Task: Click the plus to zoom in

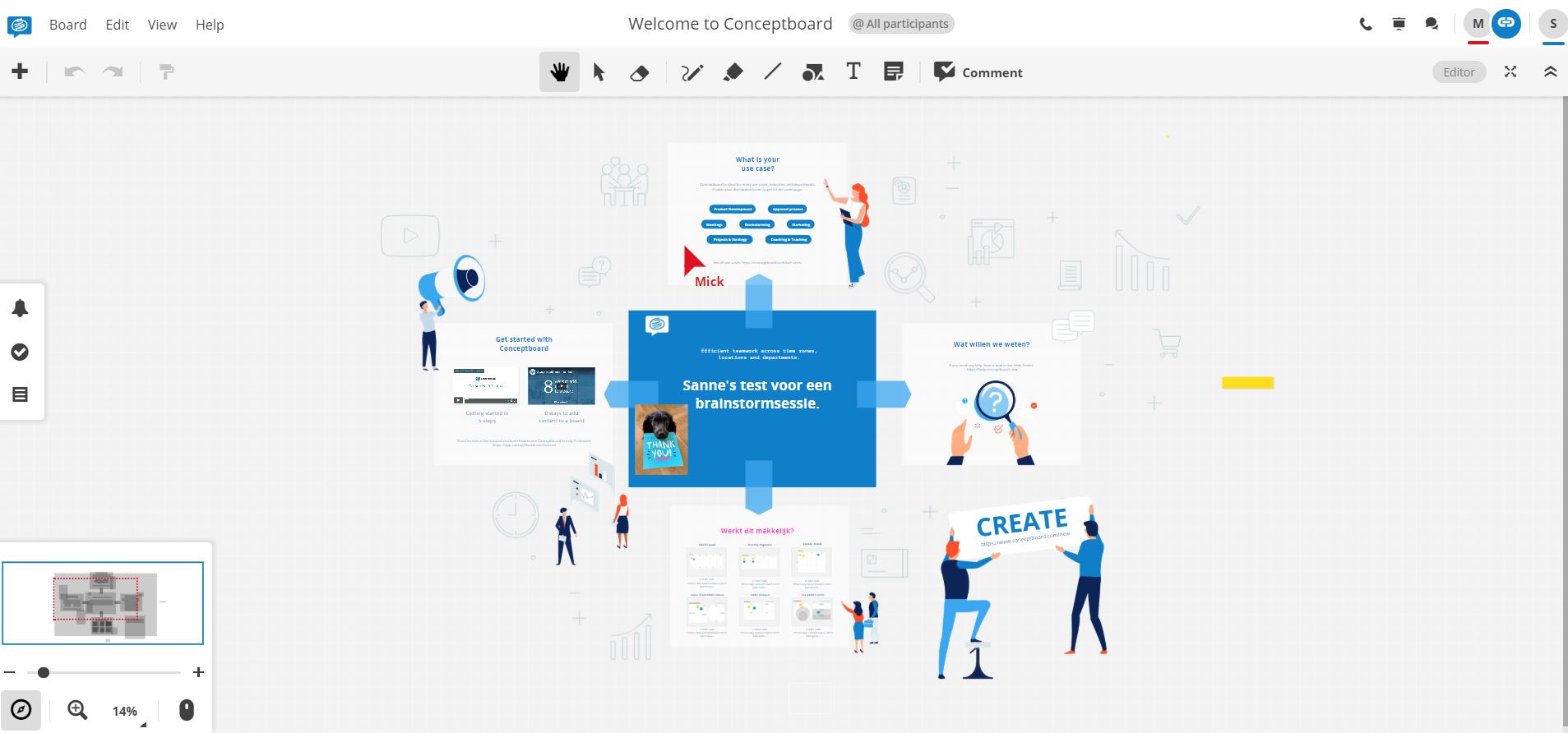Action: (198, 672)
